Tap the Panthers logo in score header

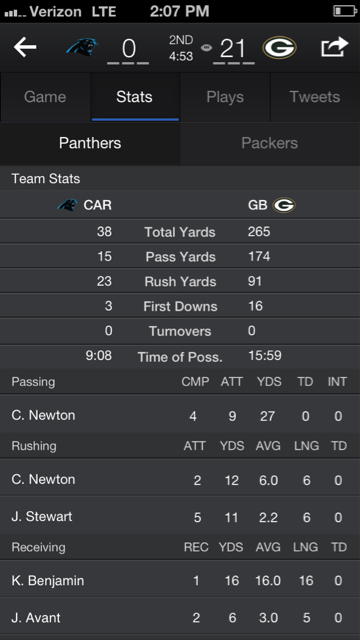click(x=82, y=47)
